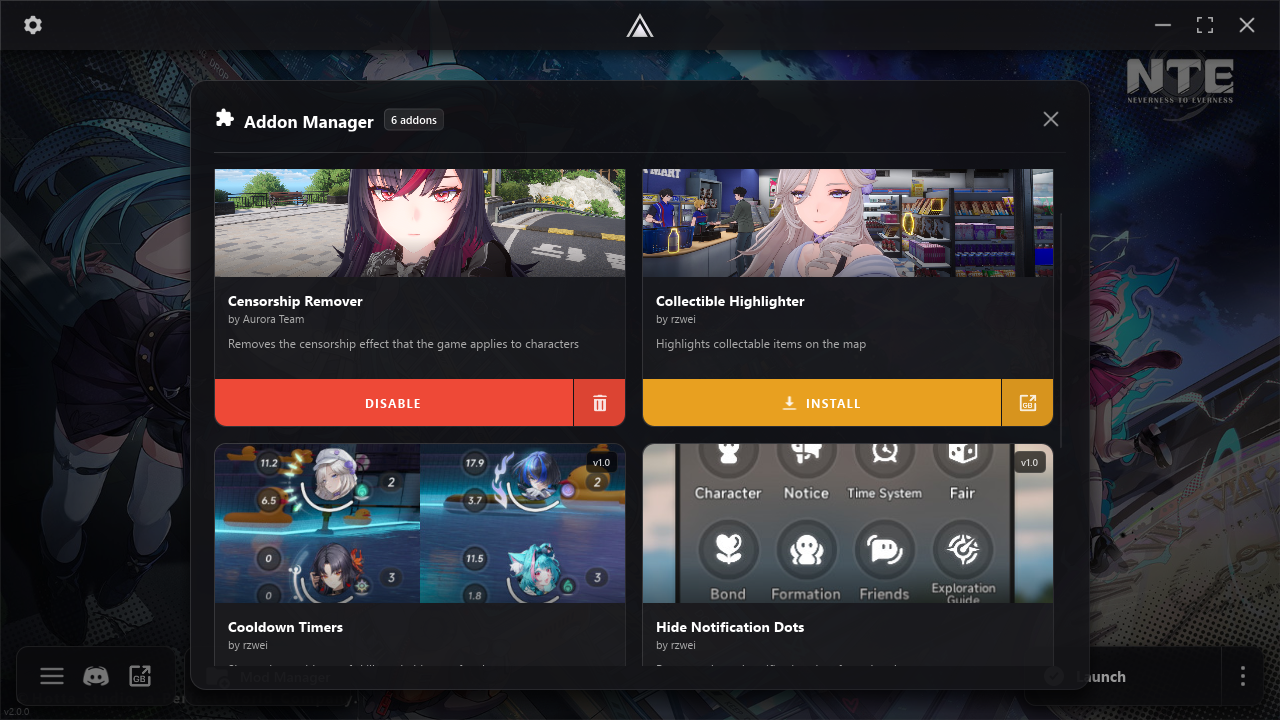The height and width of the screenshot is (720, 1280).
Task: Close the Addon Manager dialog
Action: [x=1051, y=119]
